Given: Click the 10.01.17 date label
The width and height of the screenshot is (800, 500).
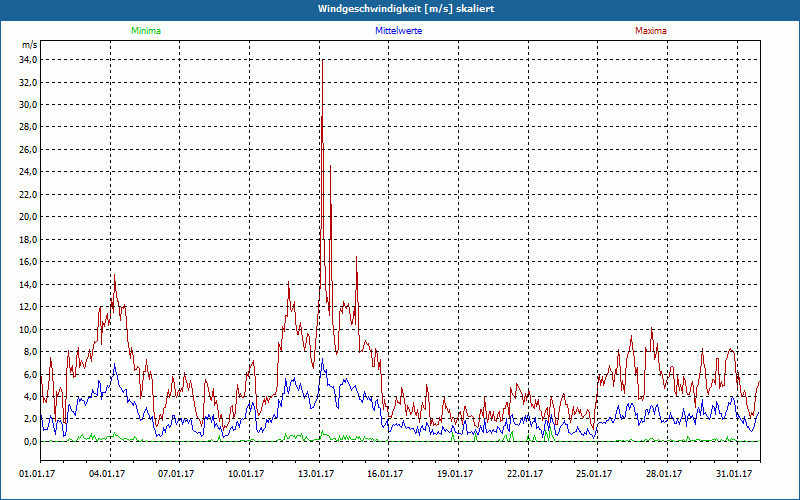Looking at the screenshot, I should [x=246, y=474].
